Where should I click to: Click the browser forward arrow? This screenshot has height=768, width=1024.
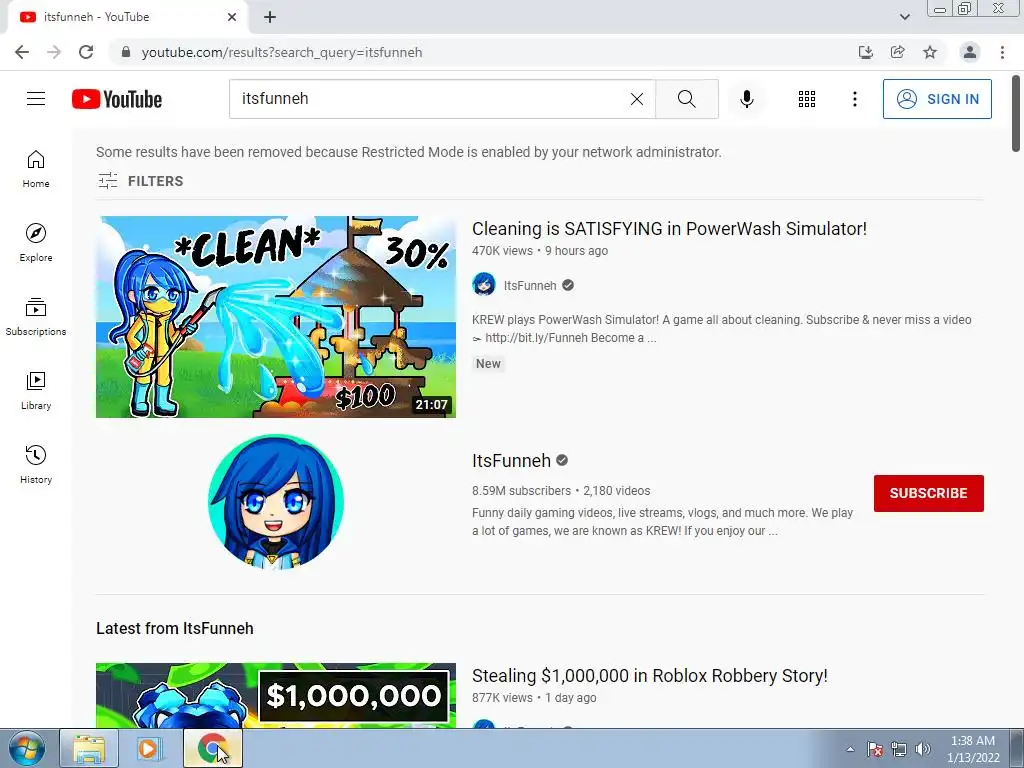click(x=54, y=52)
